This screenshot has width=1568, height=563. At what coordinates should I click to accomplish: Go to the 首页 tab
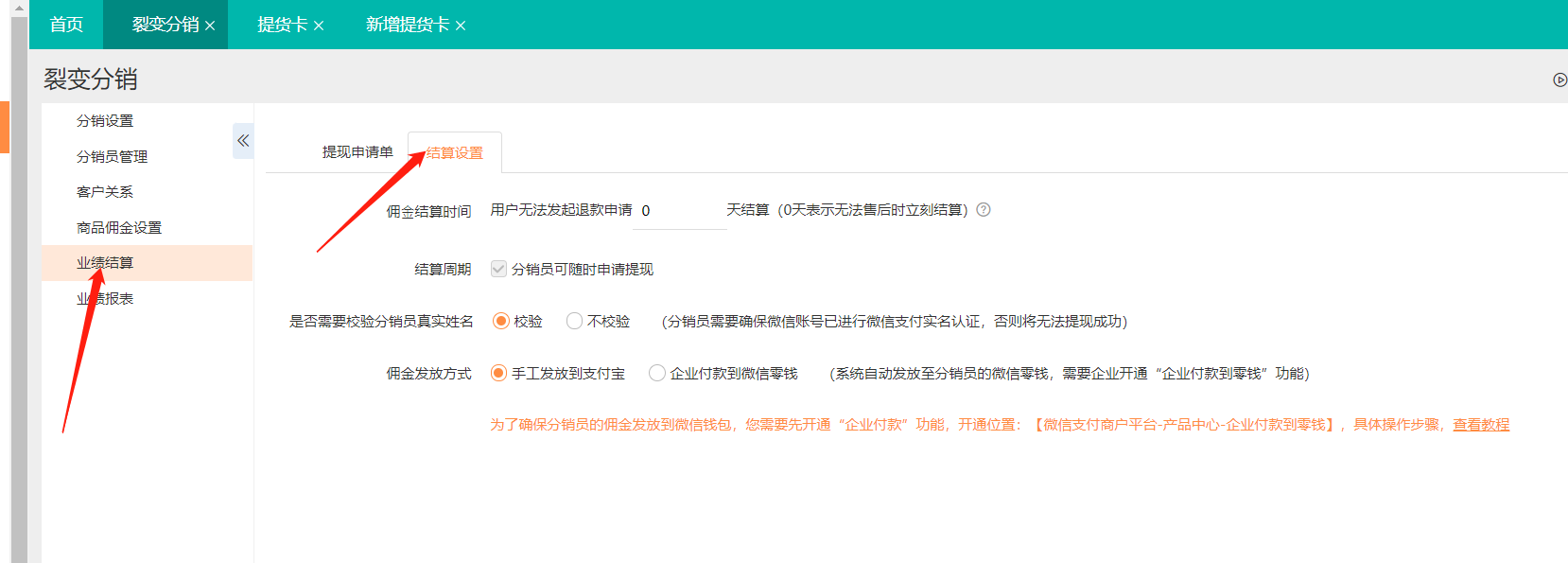[x=66, y=25]
